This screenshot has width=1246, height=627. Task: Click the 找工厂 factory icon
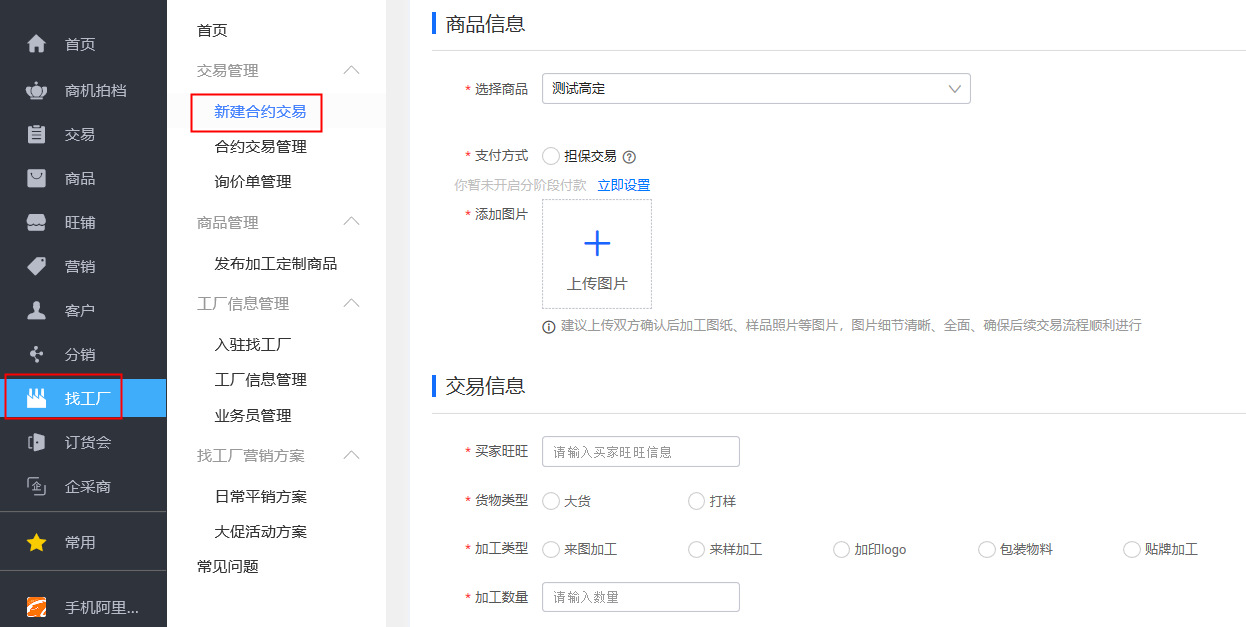36,397
